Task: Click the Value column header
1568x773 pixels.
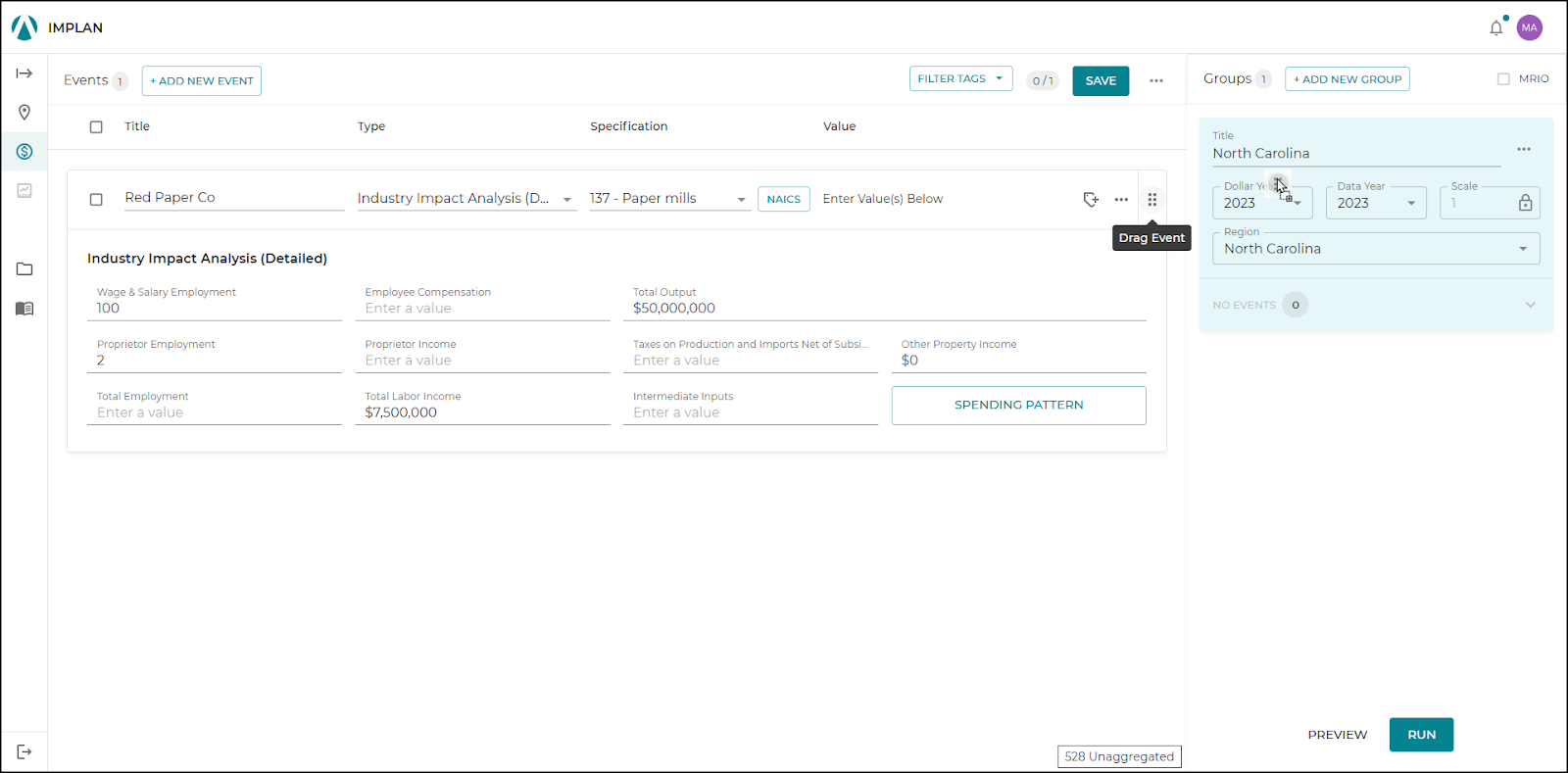Action: pyautogui.click(x=840, y=126)
